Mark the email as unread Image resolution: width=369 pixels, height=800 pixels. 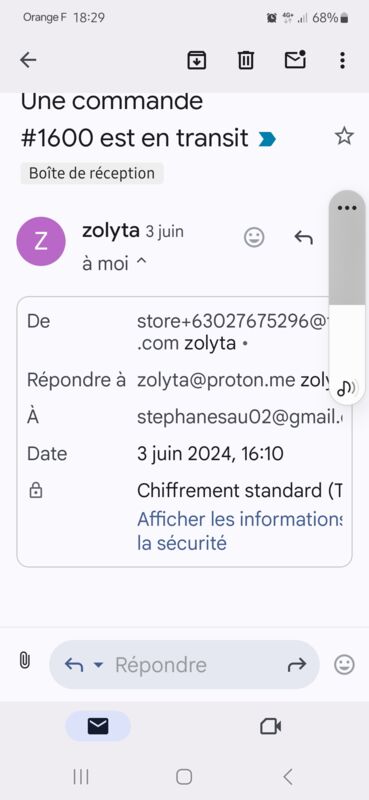295,60
